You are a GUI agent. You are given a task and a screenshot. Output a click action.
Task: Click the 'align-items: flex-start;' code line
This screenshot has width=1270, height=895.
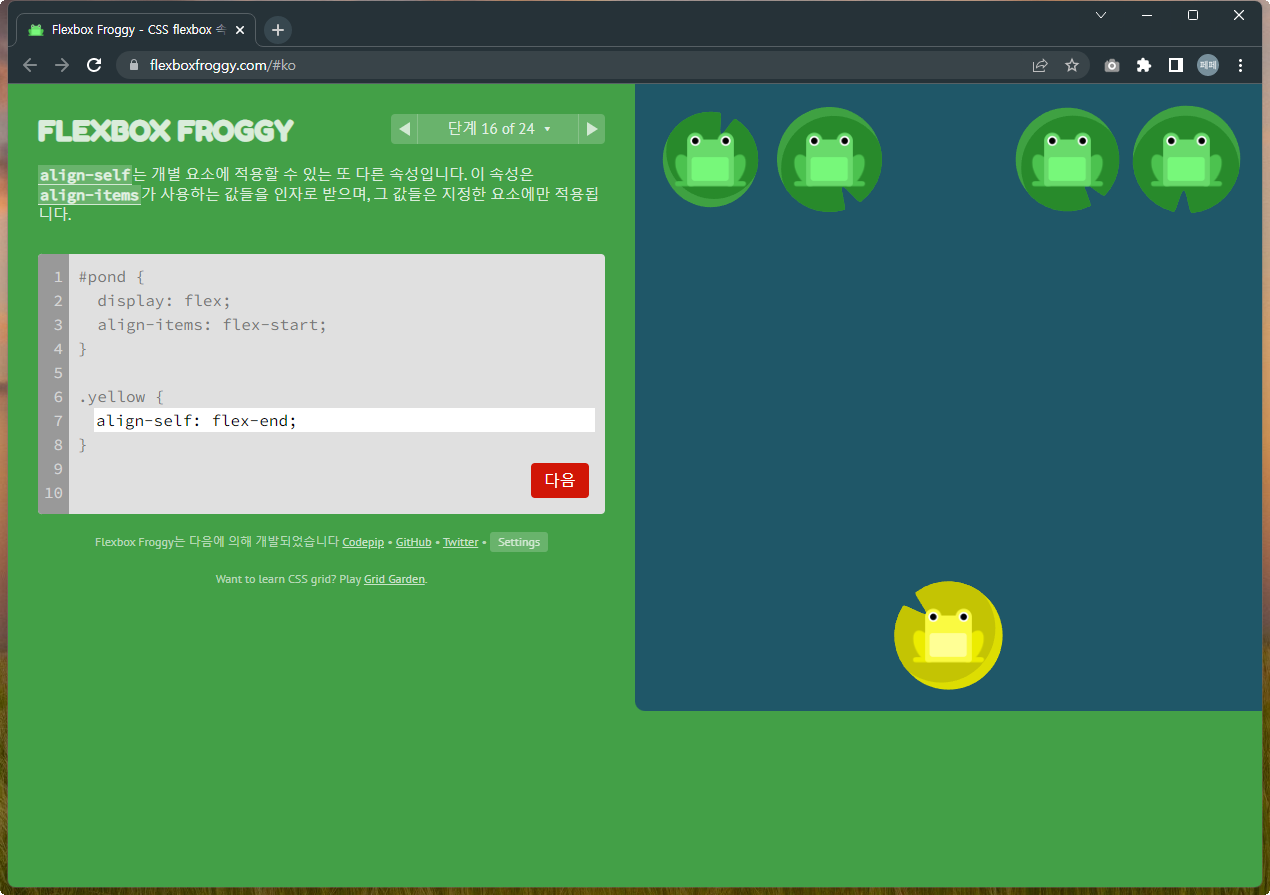[212, 325]
